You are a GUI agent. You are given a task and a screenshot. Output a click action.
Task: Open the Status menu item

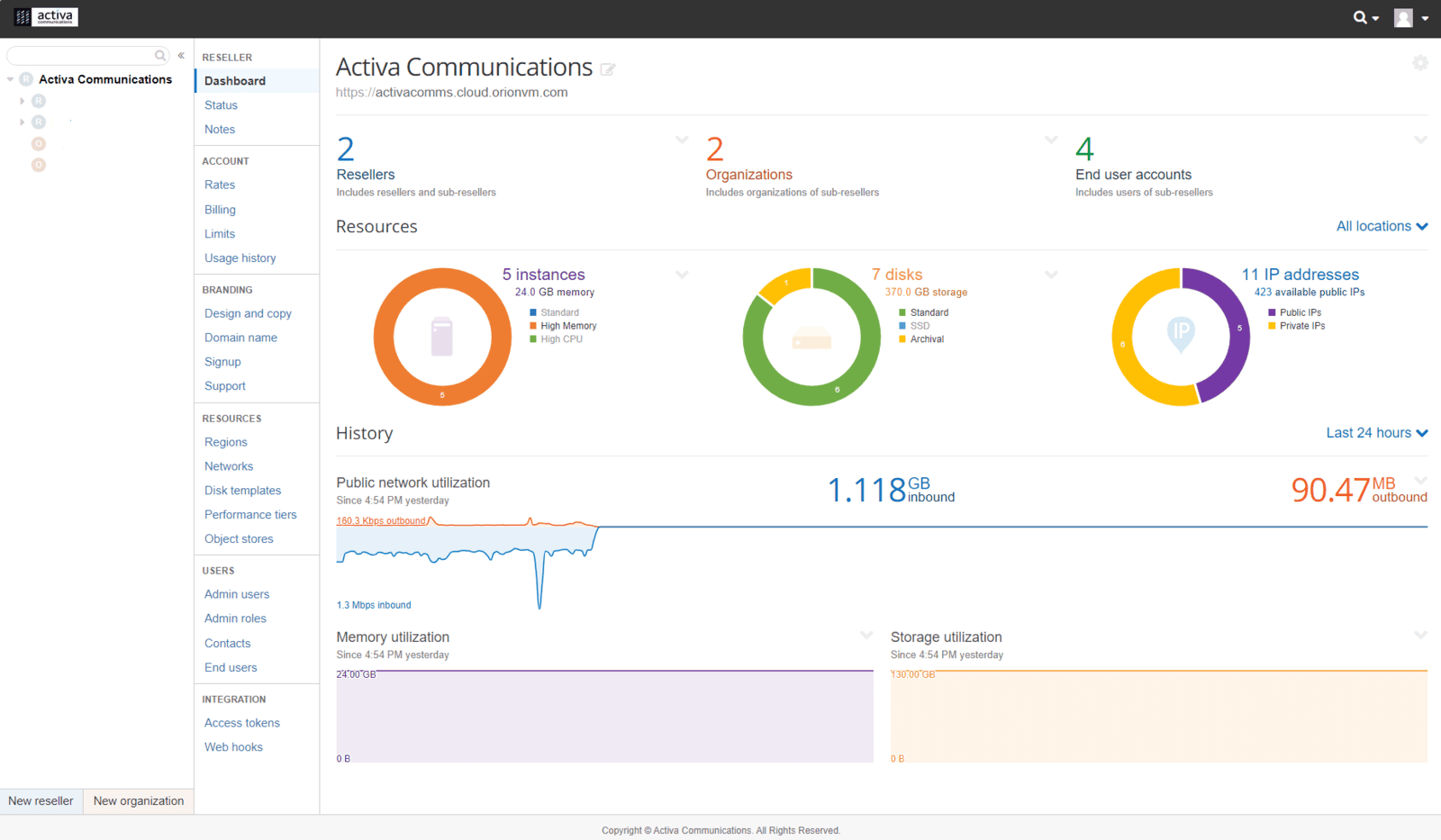pyautogui.click(x=221, y=105)
